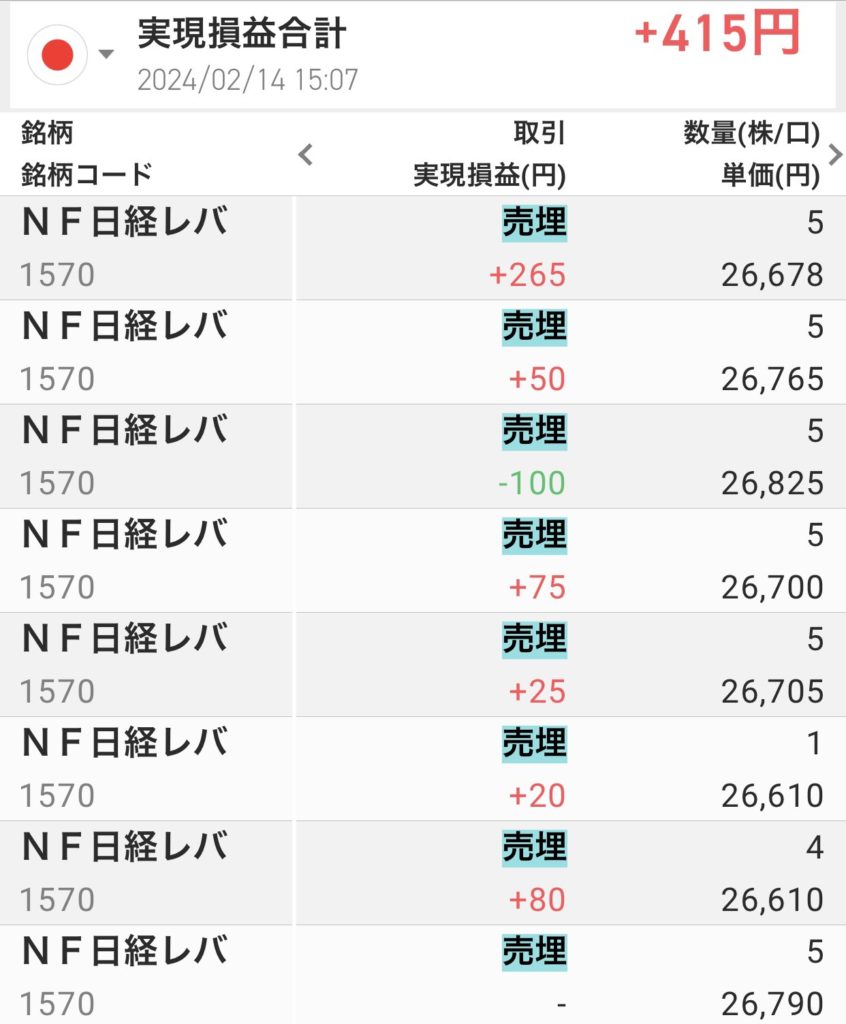This screenshot has height=1024, width=846.
Task: Click the Japan flag icon
Action: pos(59,54)
